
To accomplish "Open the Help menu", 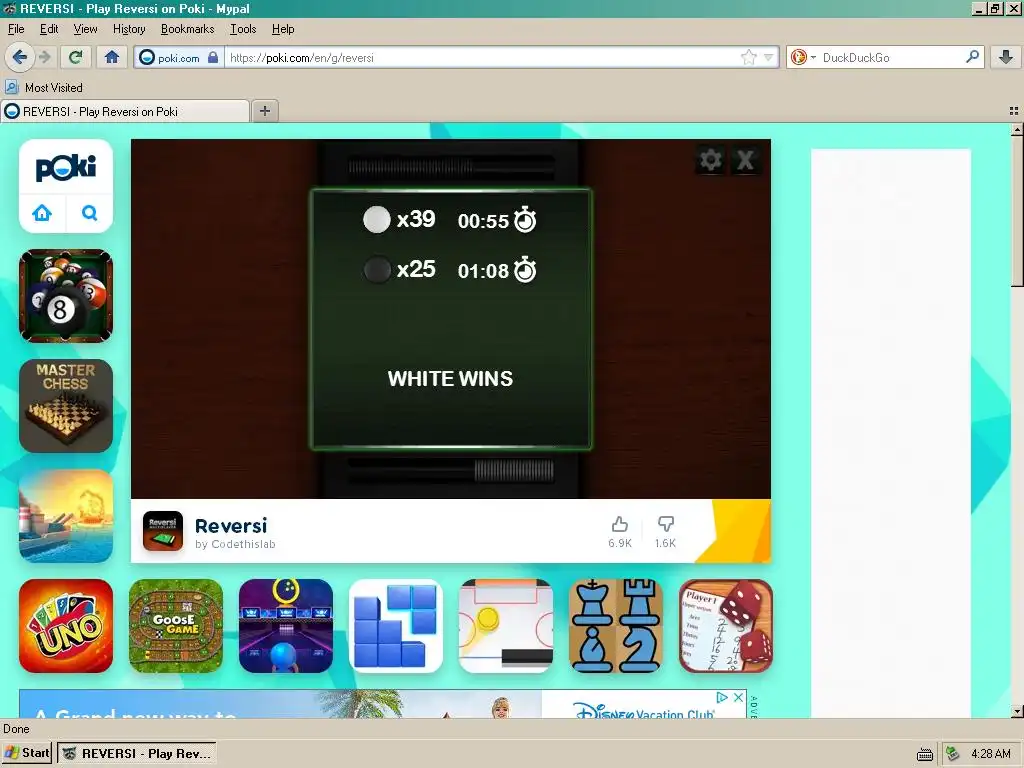I will click(283, 29).
